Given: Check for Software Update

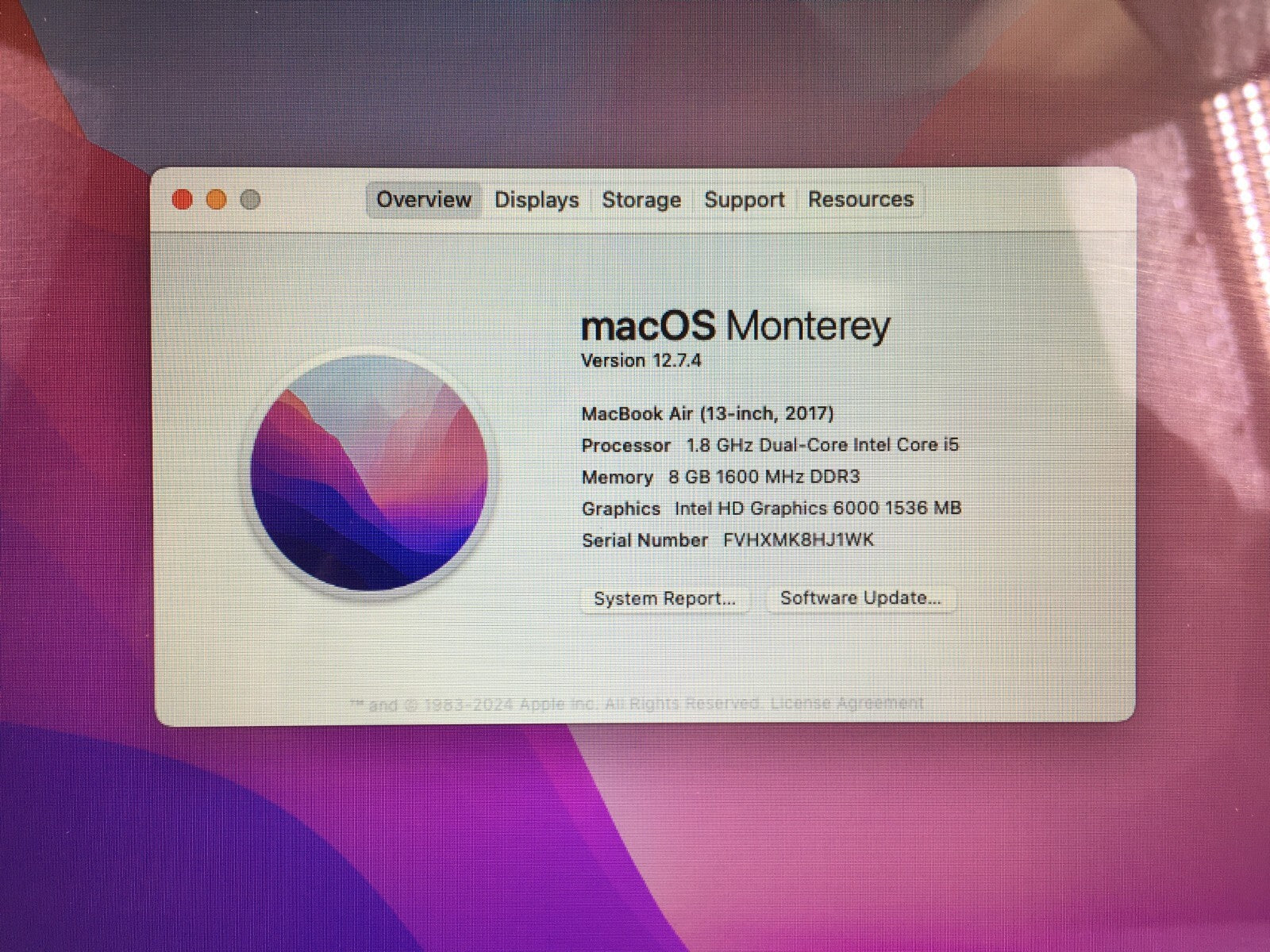Looking at the screenshot, I should [860, 598].
